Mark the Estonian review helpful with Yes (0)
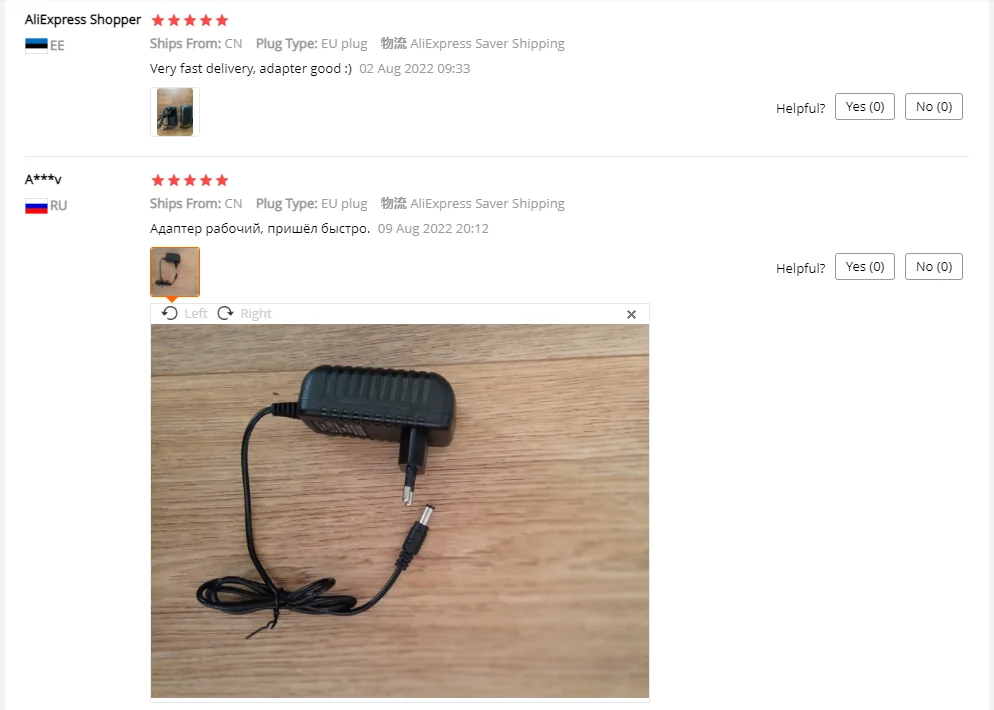 865,106
